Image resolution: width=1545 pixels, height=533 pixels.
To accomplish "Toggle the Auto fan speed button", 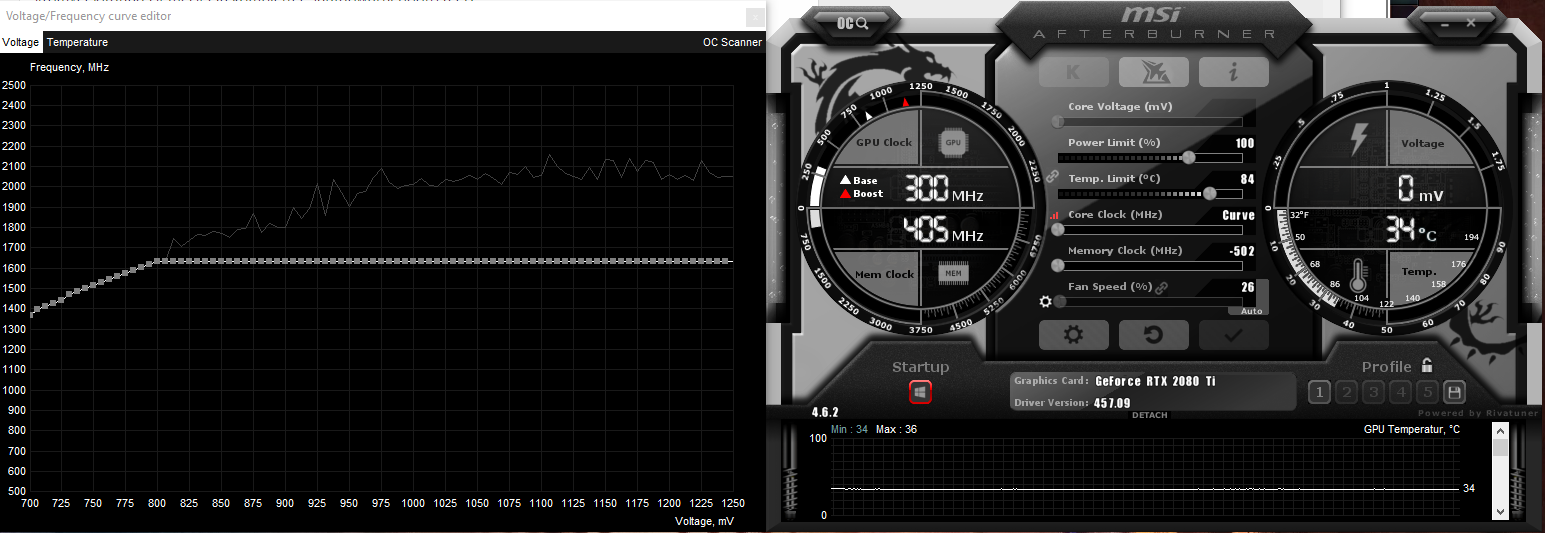I will [x=1251, y=311].
